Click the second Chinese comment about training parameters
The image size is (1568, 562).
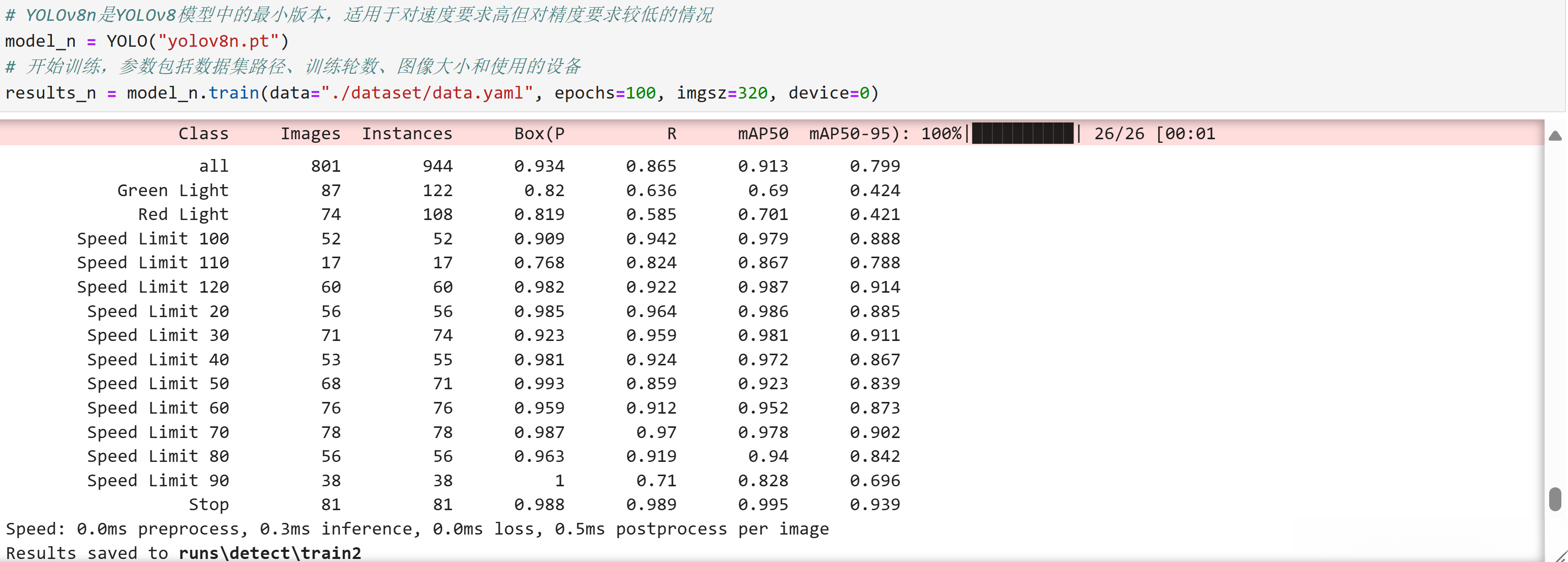(x=293, y=66)
